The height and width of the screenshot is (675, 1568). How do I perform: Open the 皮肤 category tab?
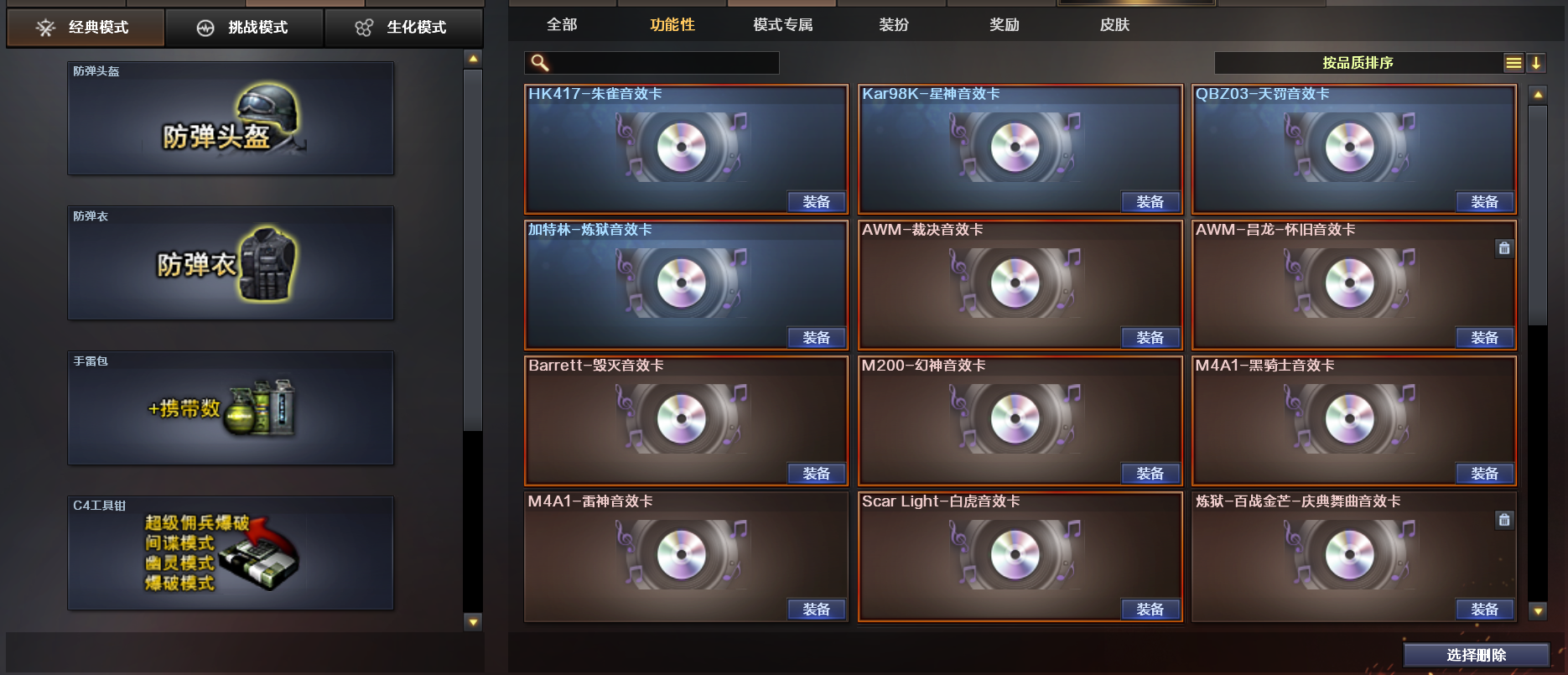tap(1114, 25)
